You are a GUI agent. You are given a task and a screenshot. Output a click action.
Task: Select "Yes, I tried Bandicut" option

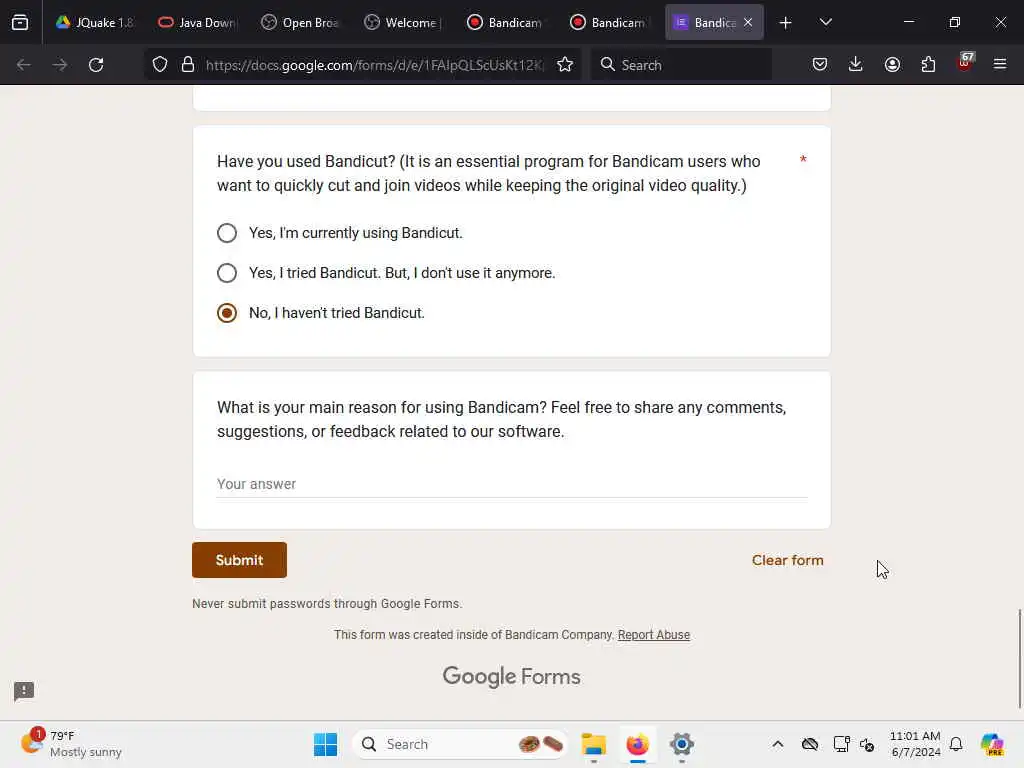pyautogui.click(x=227, y=272)
